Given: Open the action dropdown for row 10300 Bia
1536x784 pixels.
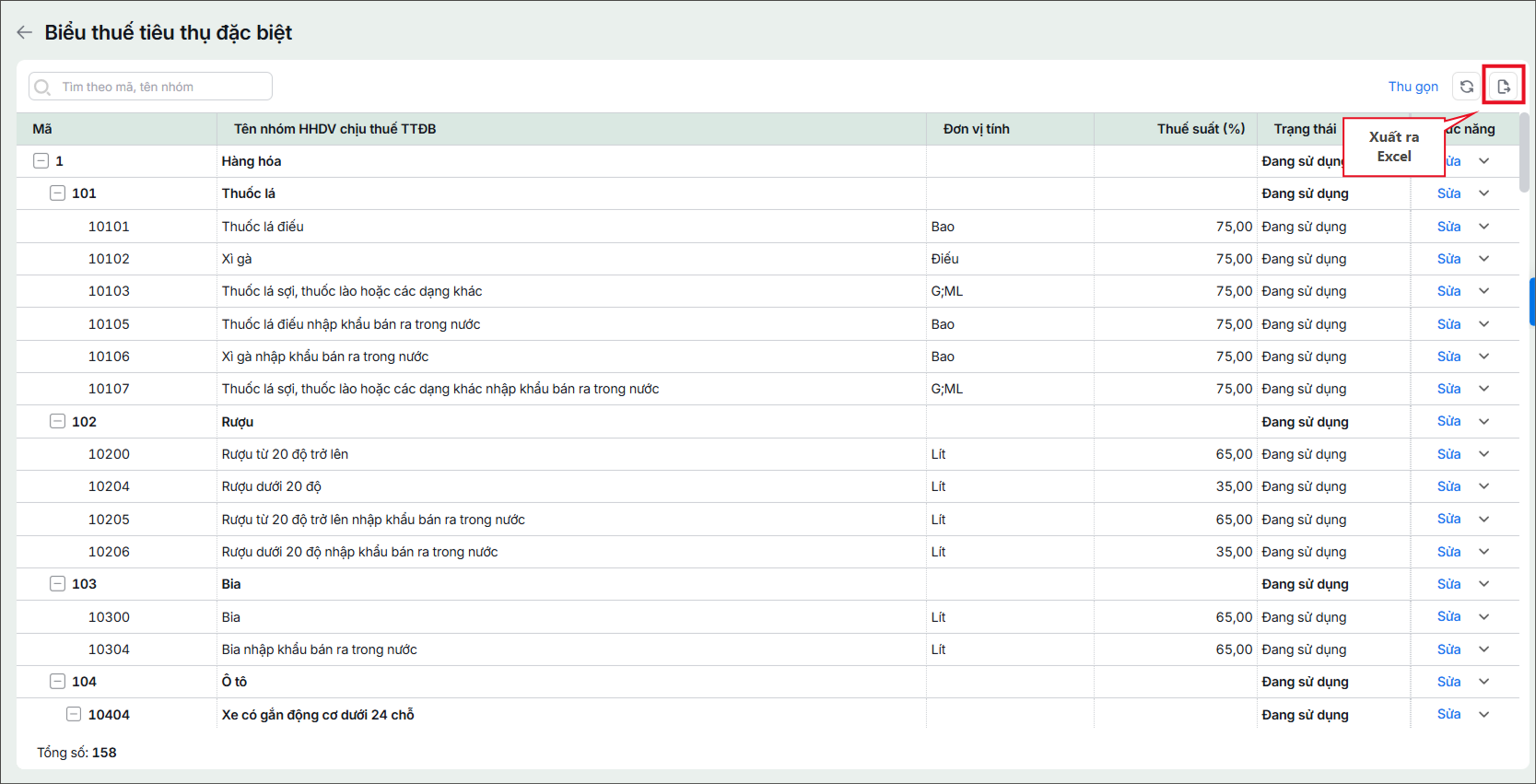Looking at the screenshot, I should (1484, 617).
